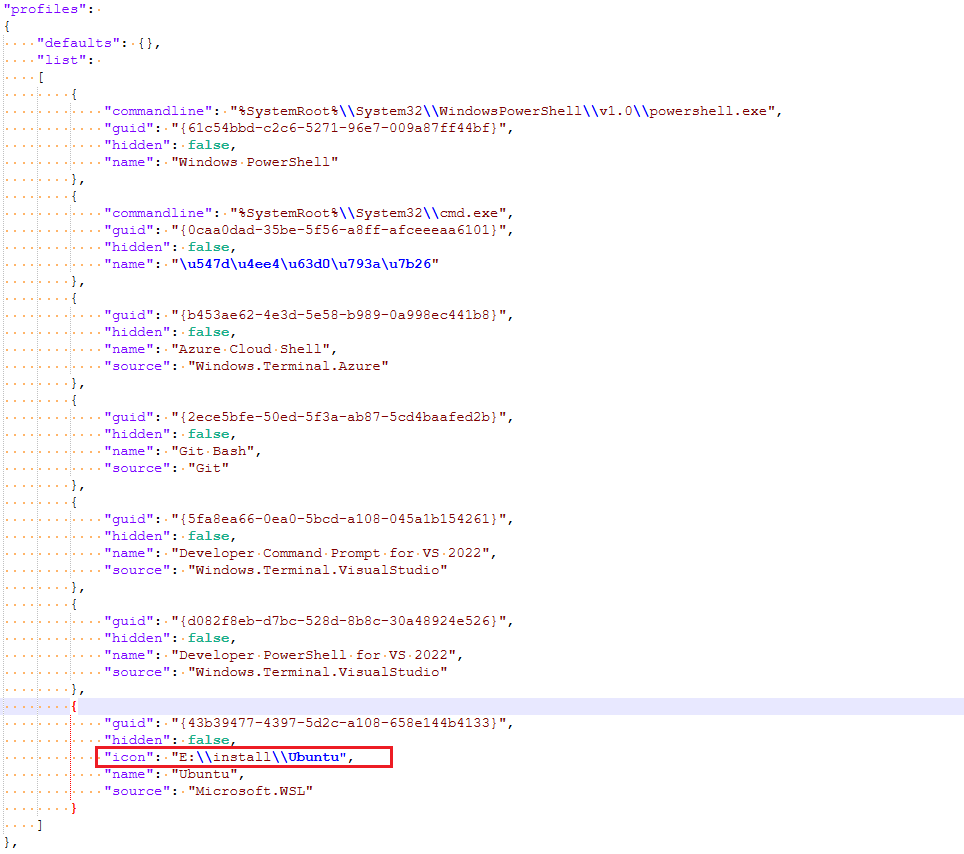The width and height of the screenshot is (964, 854).
Task: Click Windows.Terminal.VisualStudio value in Developer PowerShell profile
Action: 318,673
